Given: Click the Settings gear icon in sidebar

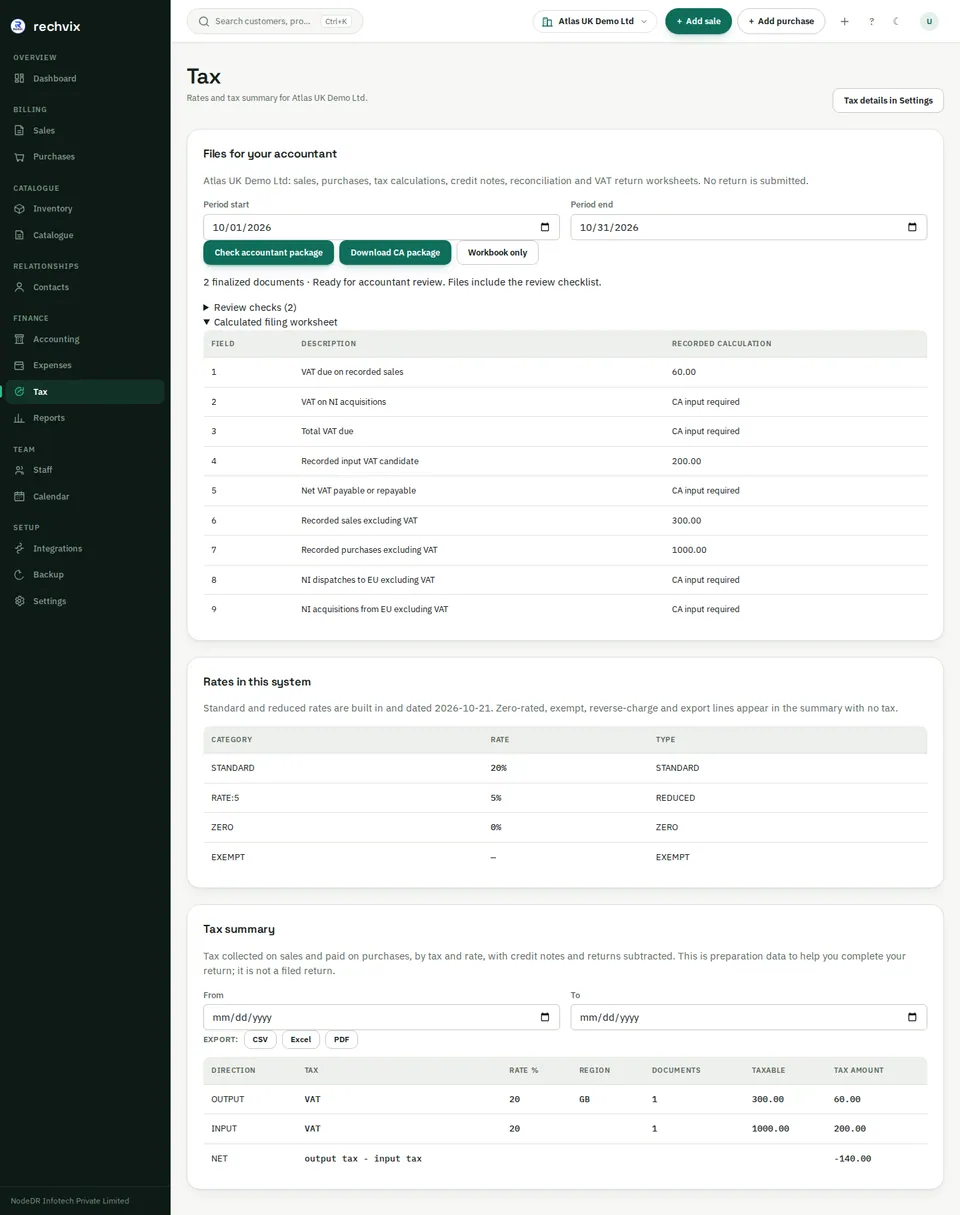Looking at the screenshot, I should 20,601.
